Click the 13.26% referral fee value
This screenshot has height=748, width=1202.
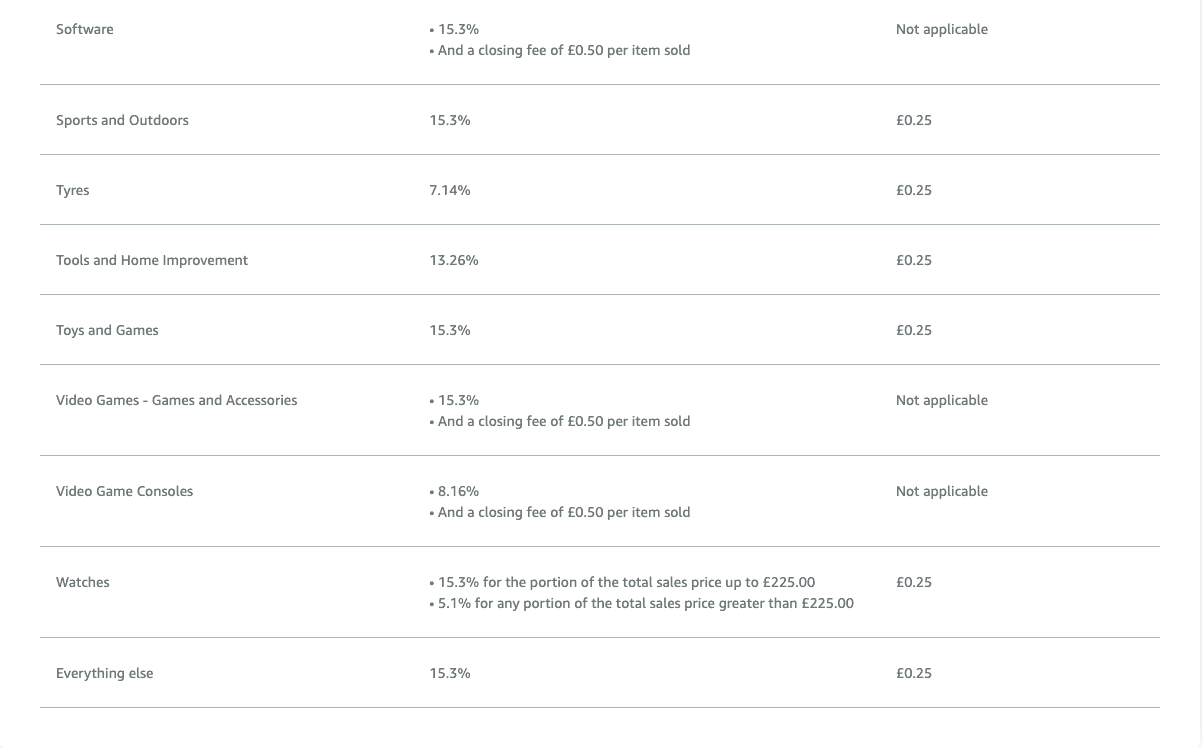454,260
